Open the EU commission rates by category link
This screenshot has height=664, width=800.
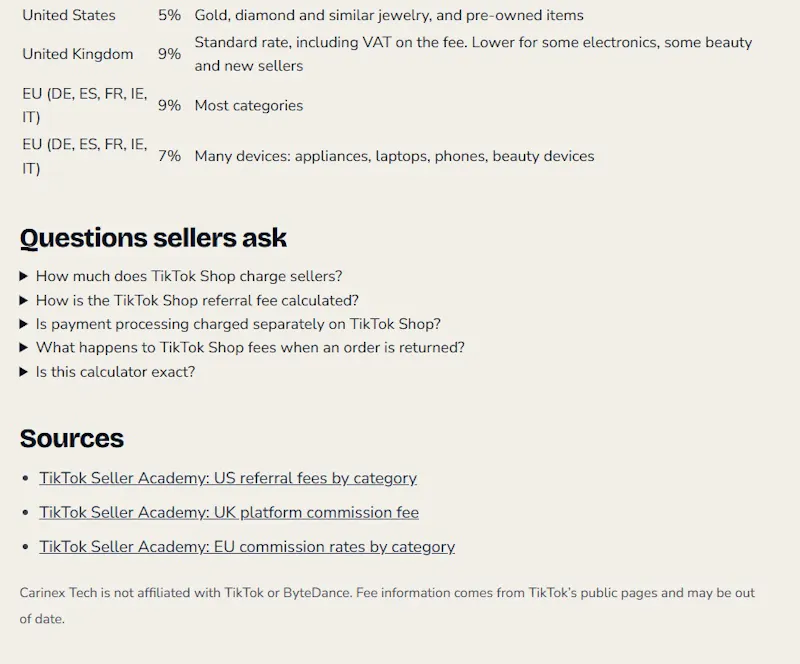247,547
